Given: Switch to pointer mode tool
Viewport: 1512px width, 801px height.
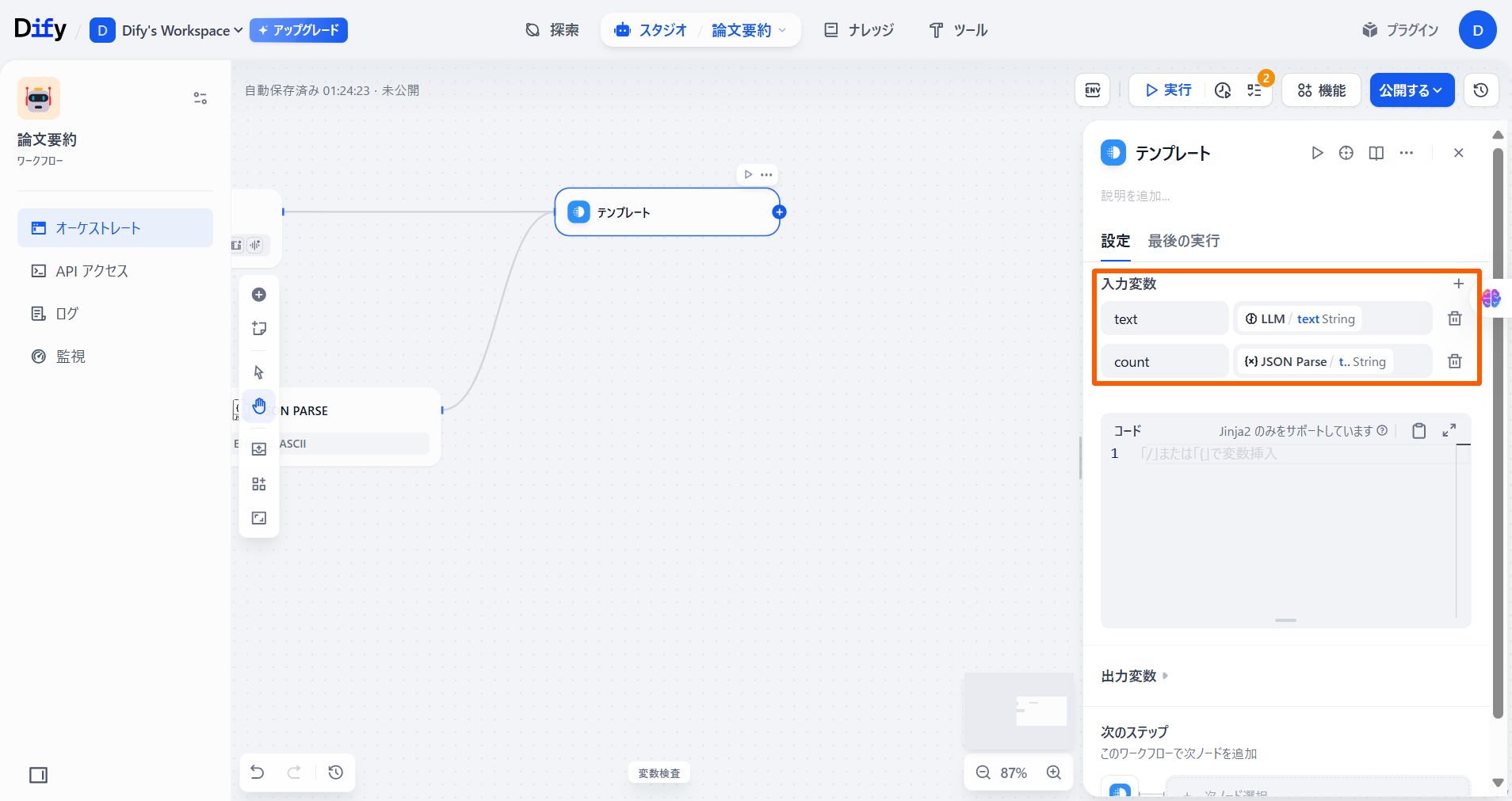Looking at the screenshot, I should [259, 372].
